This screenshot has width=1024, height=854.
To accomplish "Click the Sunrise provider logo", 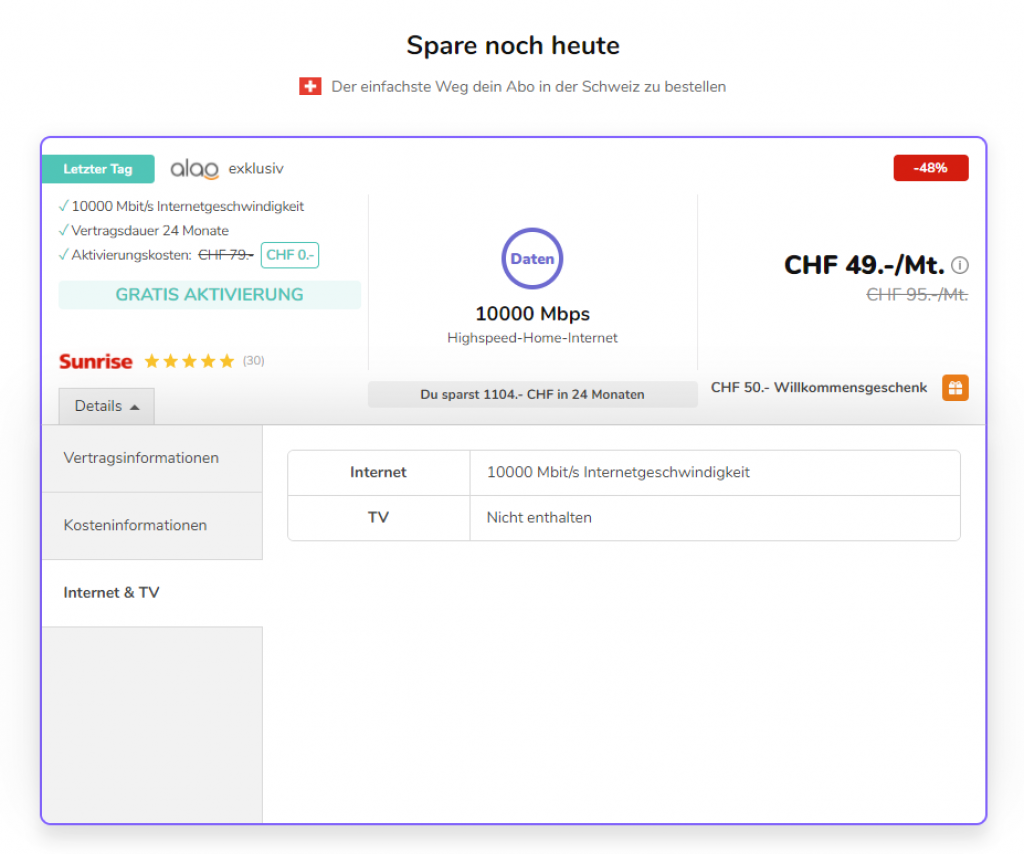I will tap(95, 361).
